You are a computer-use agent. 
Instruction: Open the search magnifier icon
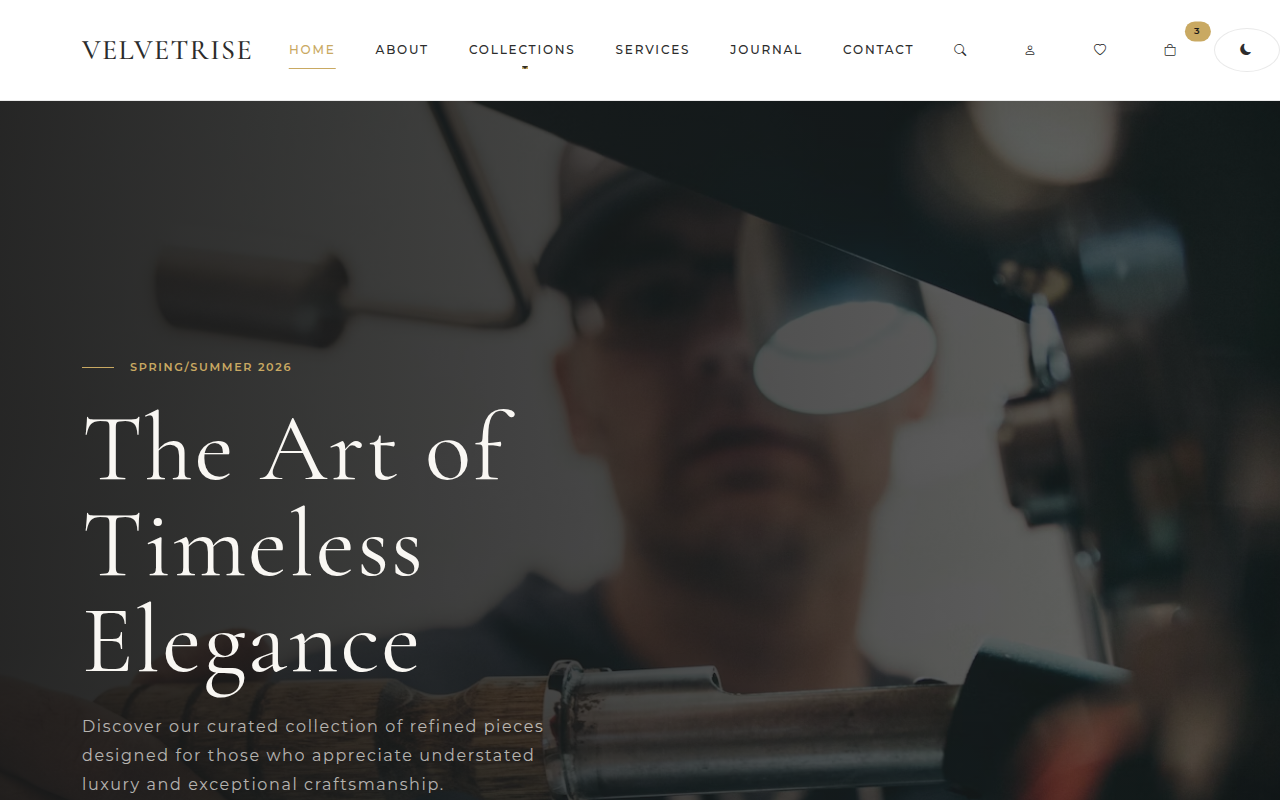point(960,50)
